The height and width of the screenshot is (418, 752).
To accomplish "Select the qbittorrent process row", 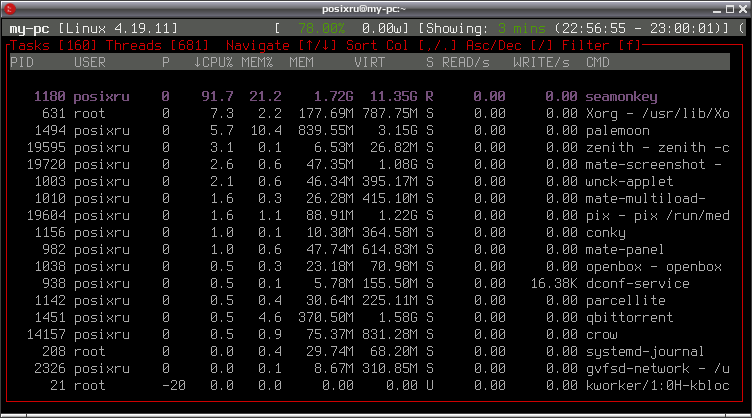I will pos(370,318).
